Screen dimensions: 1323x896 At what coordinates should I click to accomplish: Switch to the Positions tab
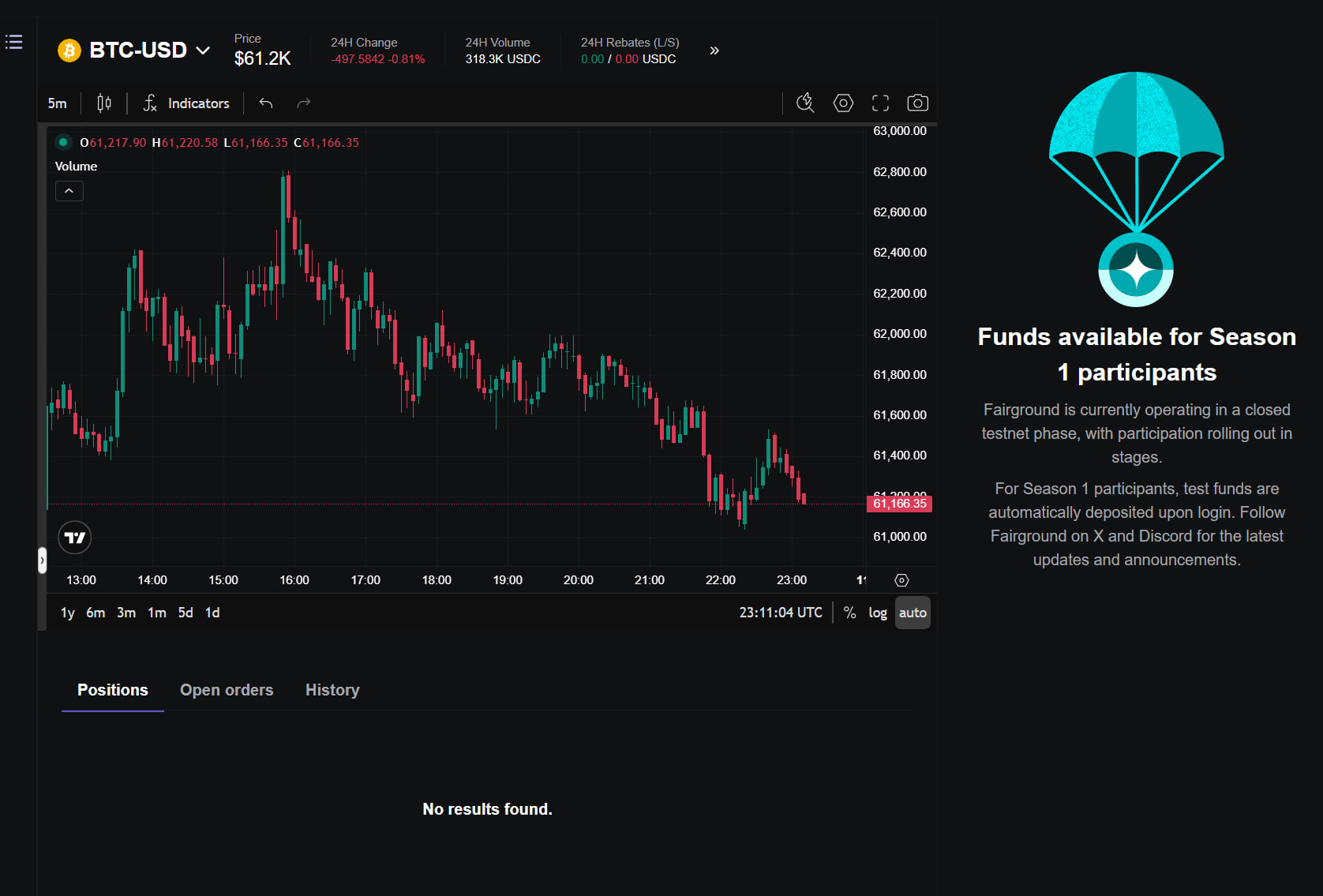(113, 690)
